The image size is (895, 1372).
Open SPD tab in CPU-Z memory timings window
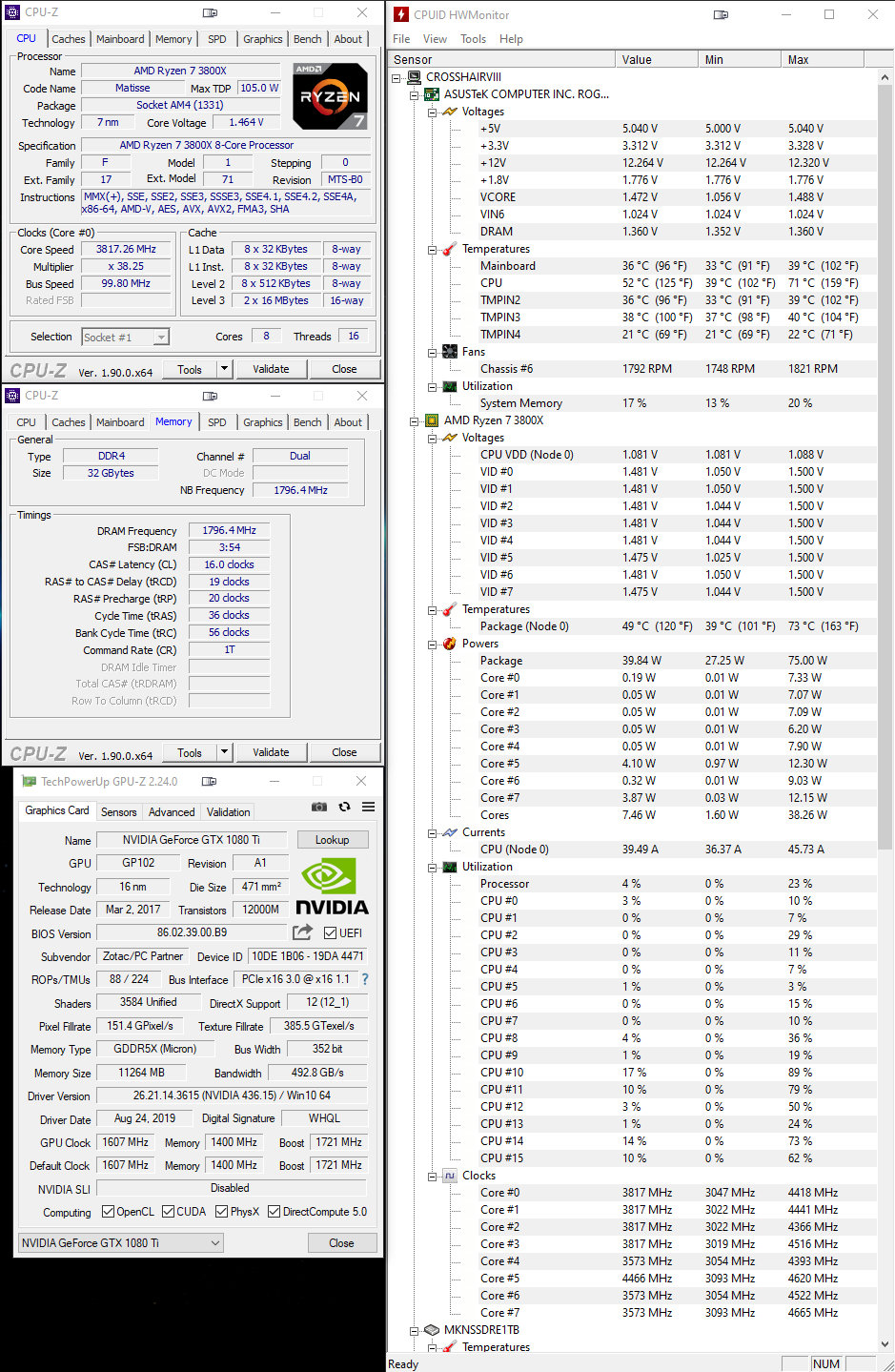(217, 422)
